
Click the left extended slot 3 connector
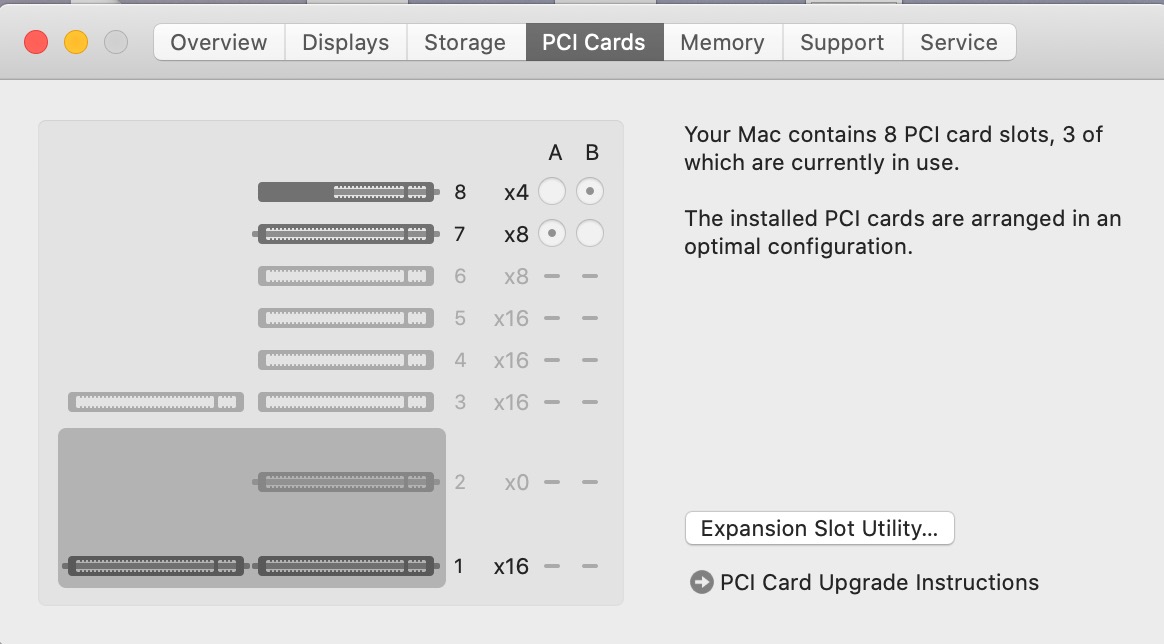[x=156, y=402]
